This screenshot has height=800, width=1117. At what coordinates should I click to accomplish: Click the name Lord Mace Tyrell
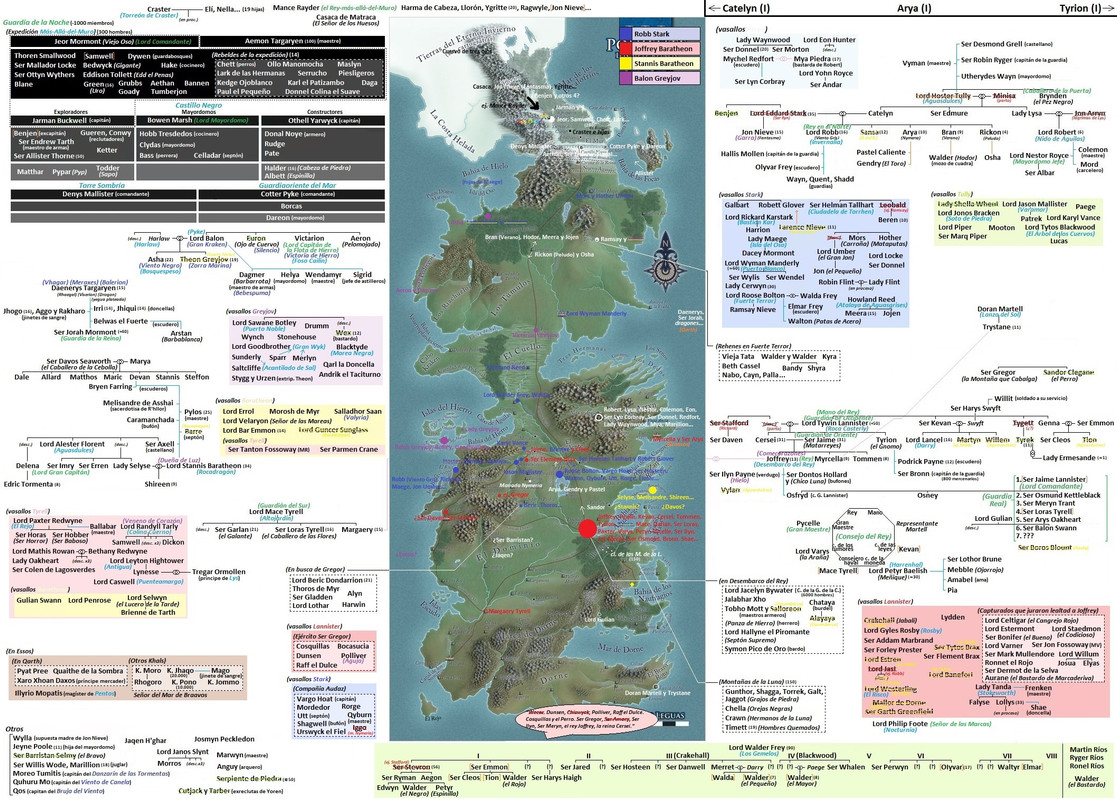point(276,511)
